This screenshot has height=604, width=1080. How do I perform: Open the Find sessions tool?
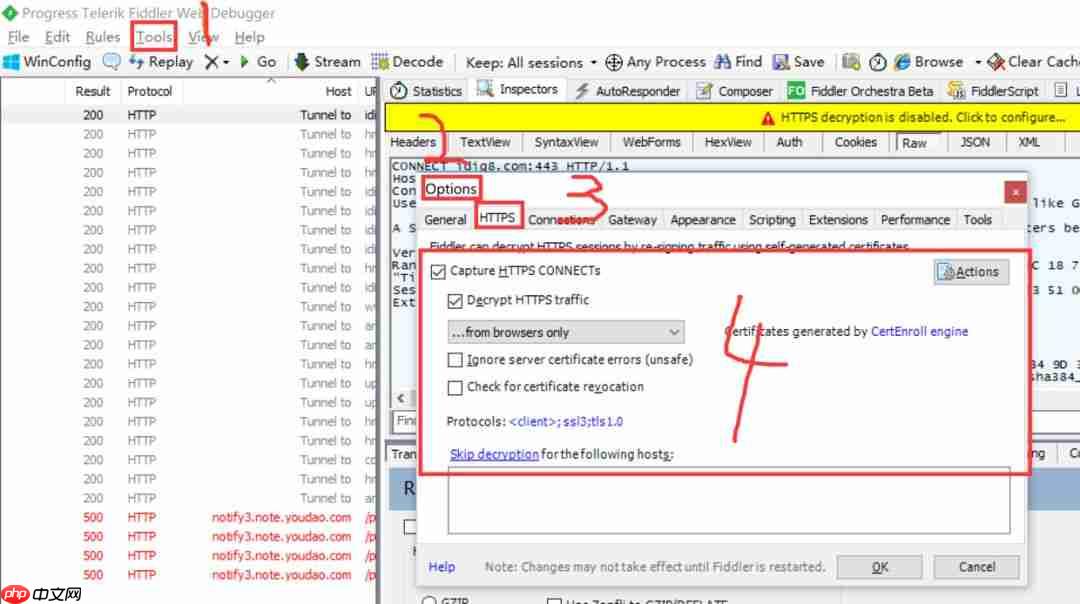(x=738, y=61)
